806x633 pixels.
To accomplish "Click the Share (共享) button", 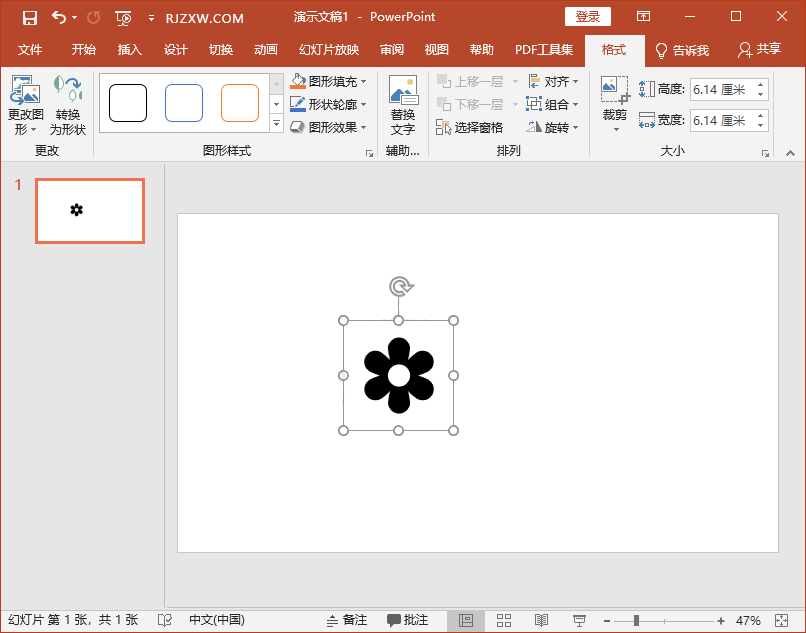I will point(759,50).
